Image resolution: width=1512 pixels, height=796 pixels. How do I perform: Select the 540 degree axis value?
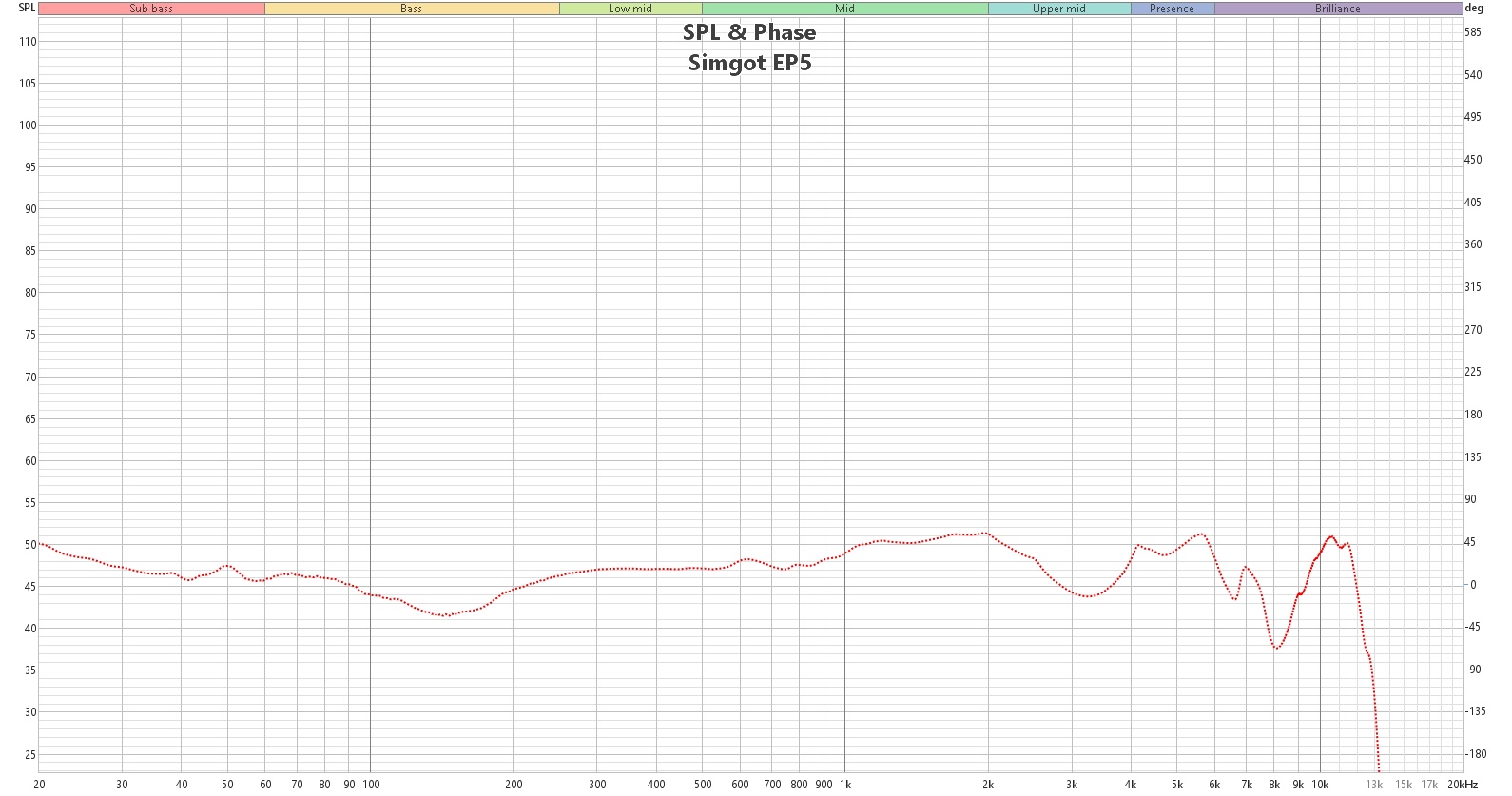click(x=1473, y=75)
